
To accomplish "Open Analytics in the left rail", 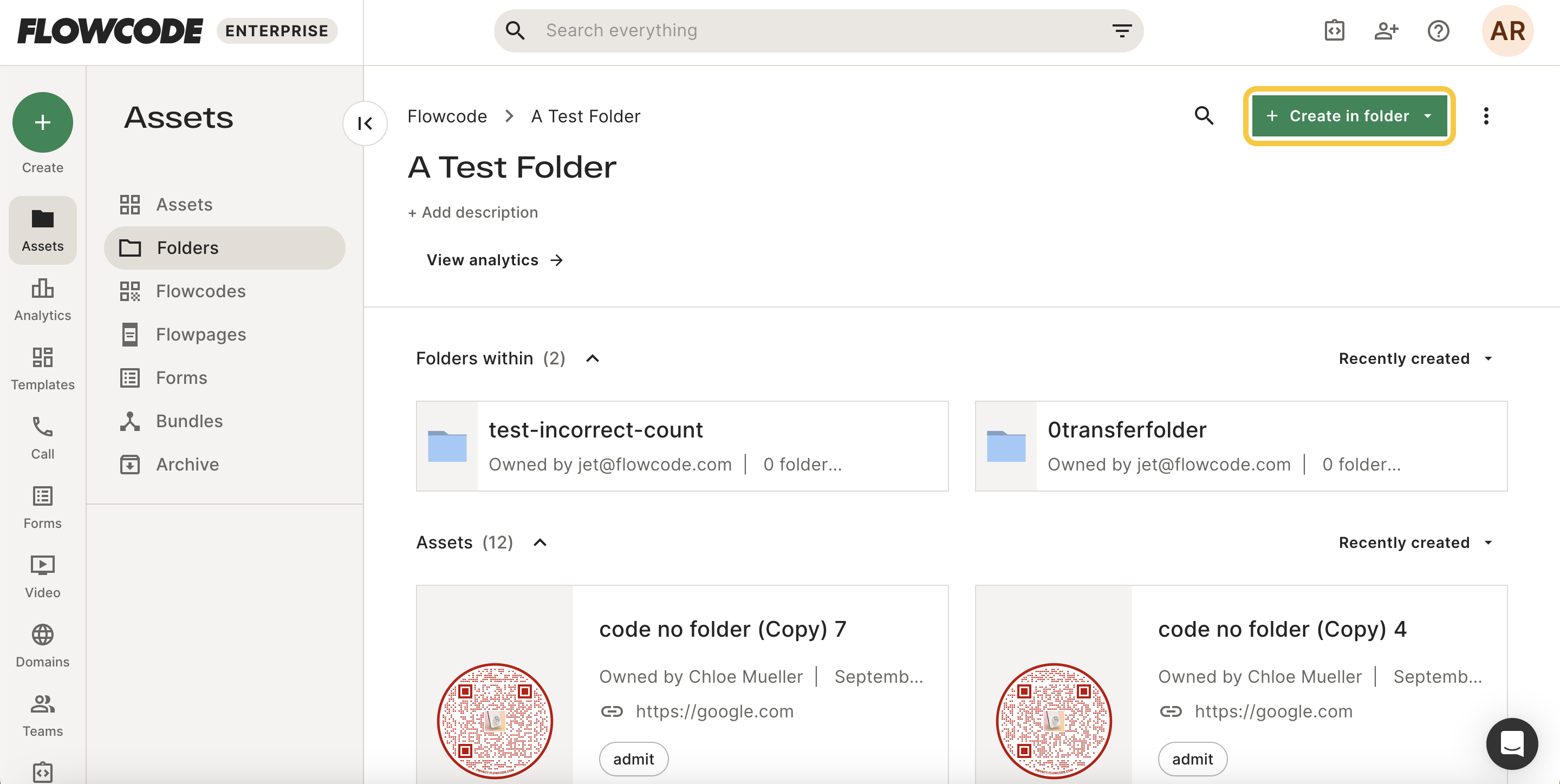I will point(42,299).
